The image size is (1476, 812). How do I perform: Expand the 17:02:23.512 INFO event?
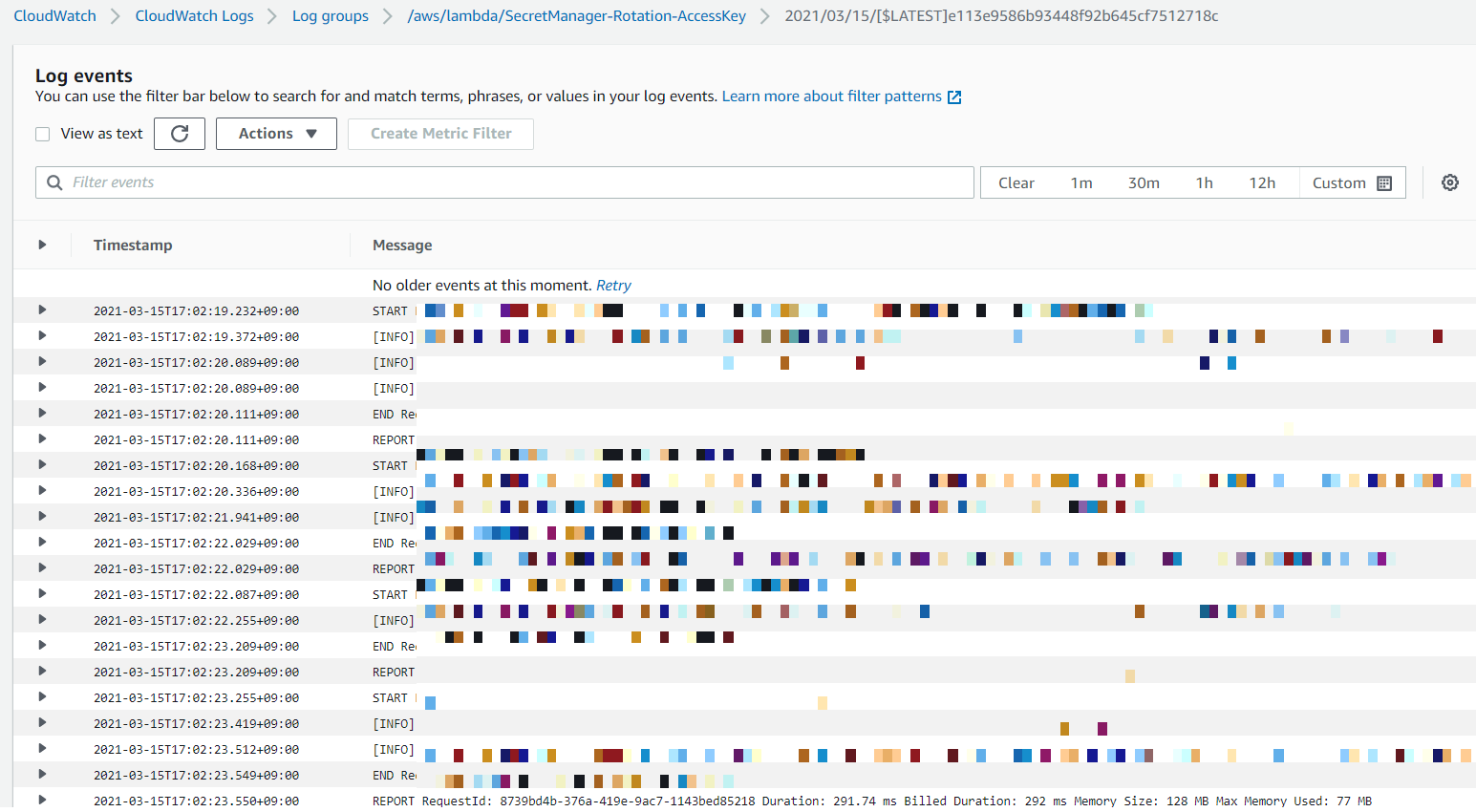point(42,748)
